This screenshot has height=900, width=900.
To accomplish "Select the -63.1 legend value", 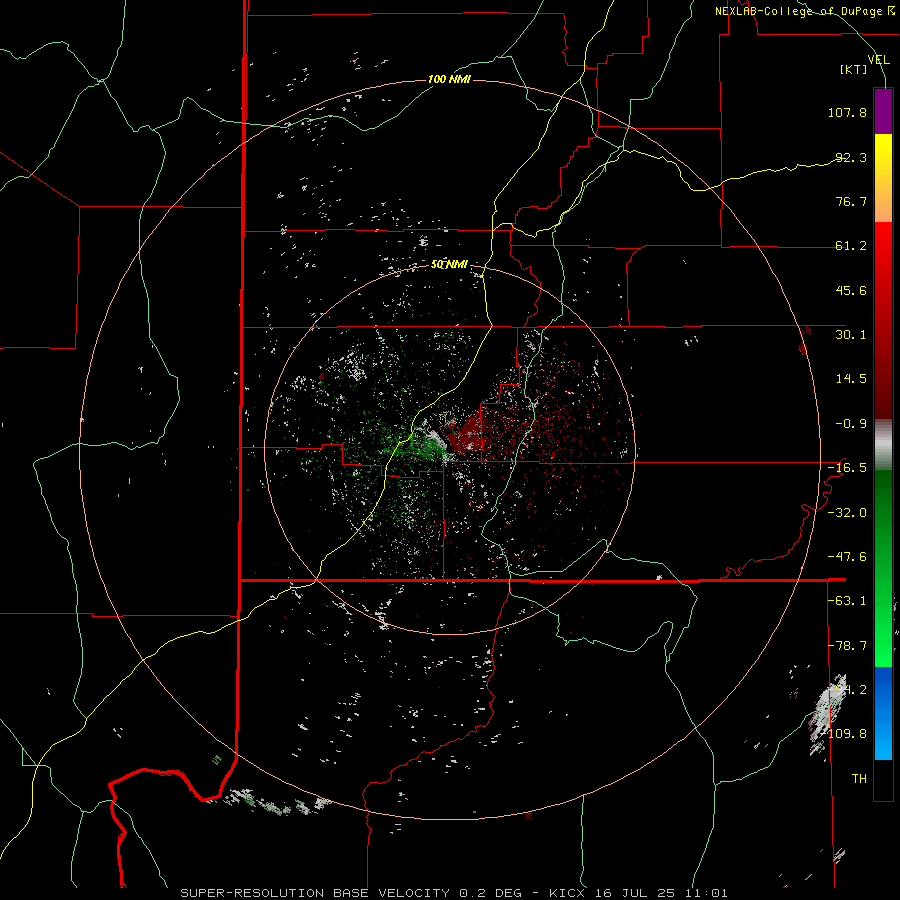I will (x=847, y=601).
